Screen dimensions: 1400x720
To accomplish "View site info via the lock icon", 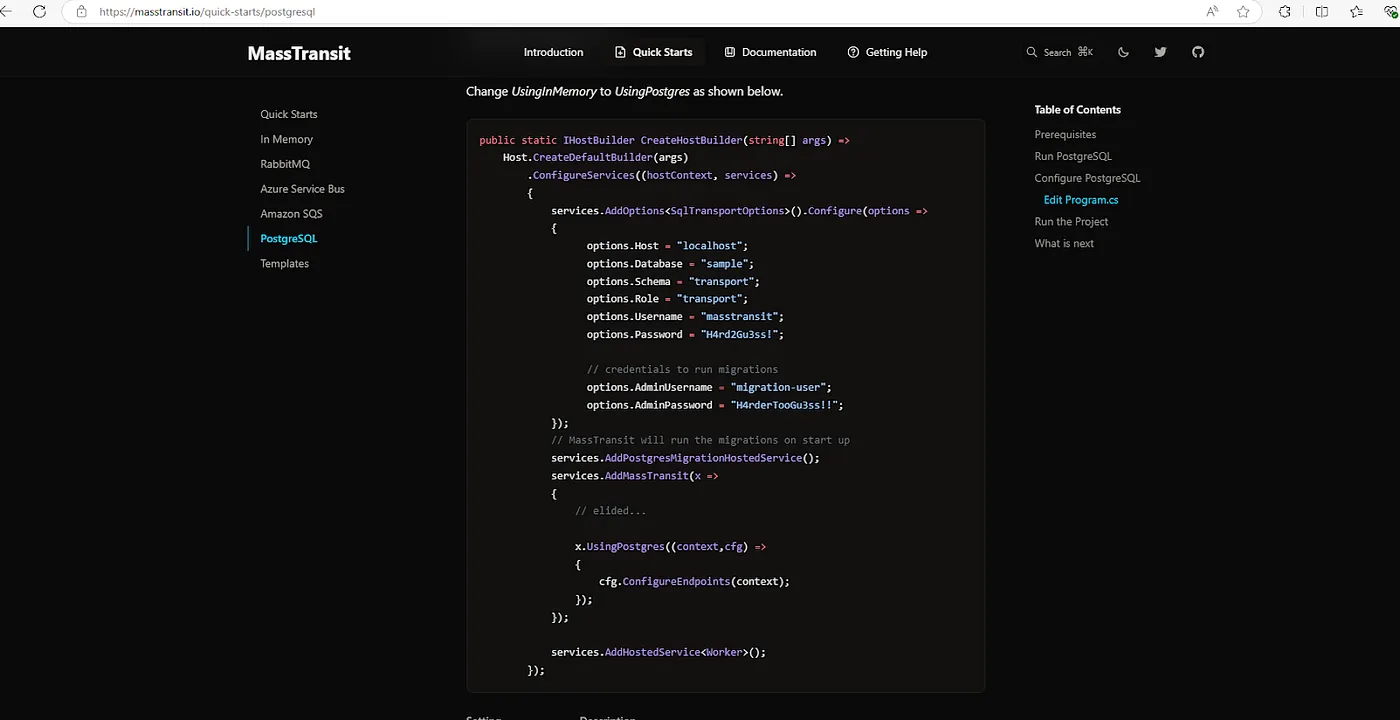I will (82, 12).
